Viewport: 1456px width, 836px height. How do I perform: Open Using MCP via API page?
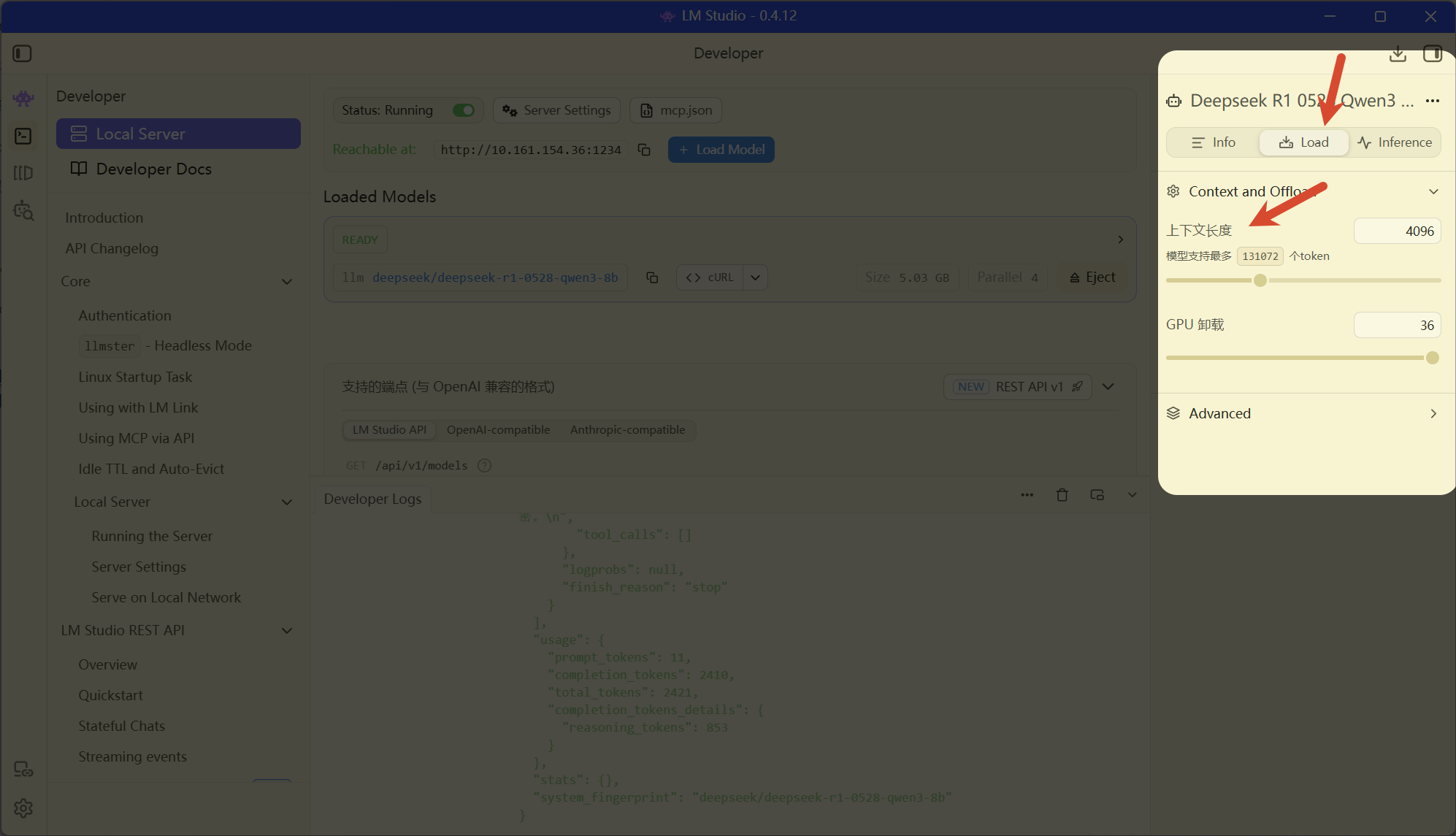[137, 438]
